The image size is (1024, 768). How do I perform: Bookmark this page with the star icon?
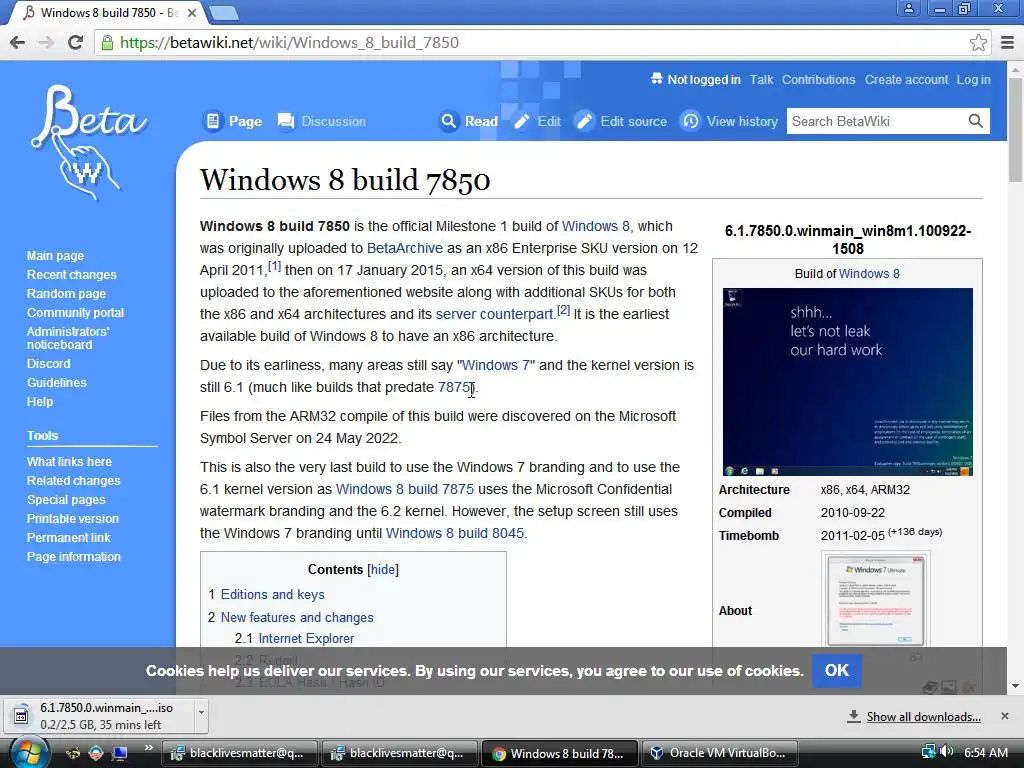coord(978,42)
